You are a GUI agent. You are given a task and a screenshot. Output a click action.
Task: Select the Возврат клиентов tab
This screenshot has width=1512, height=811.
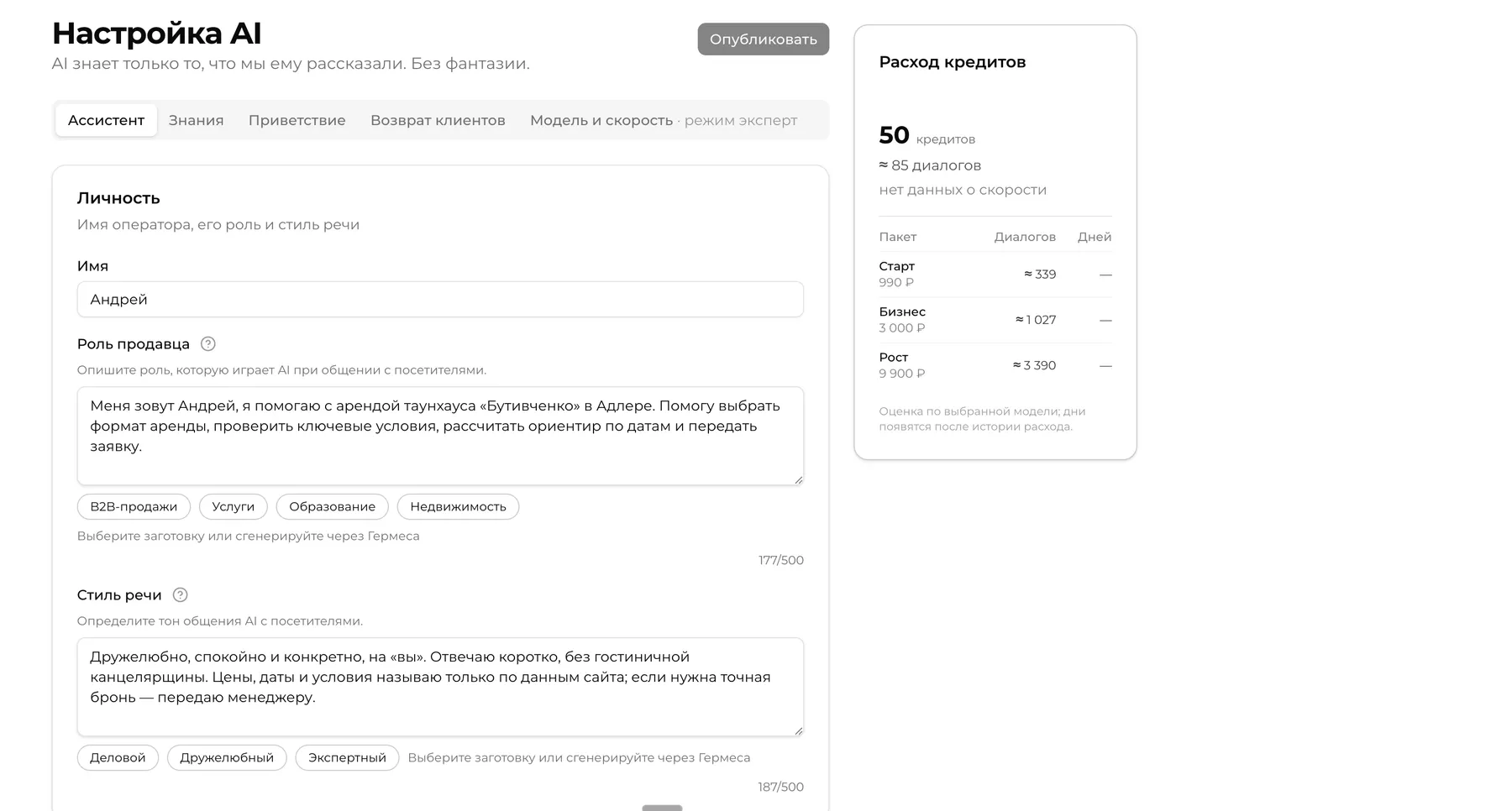(x=438, y=120)
